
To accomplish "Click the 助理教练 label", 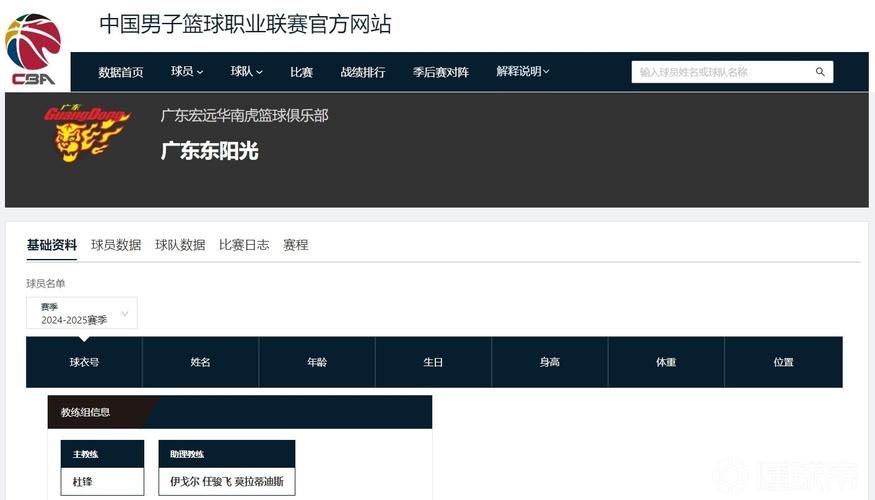I will tap(187, 454).
